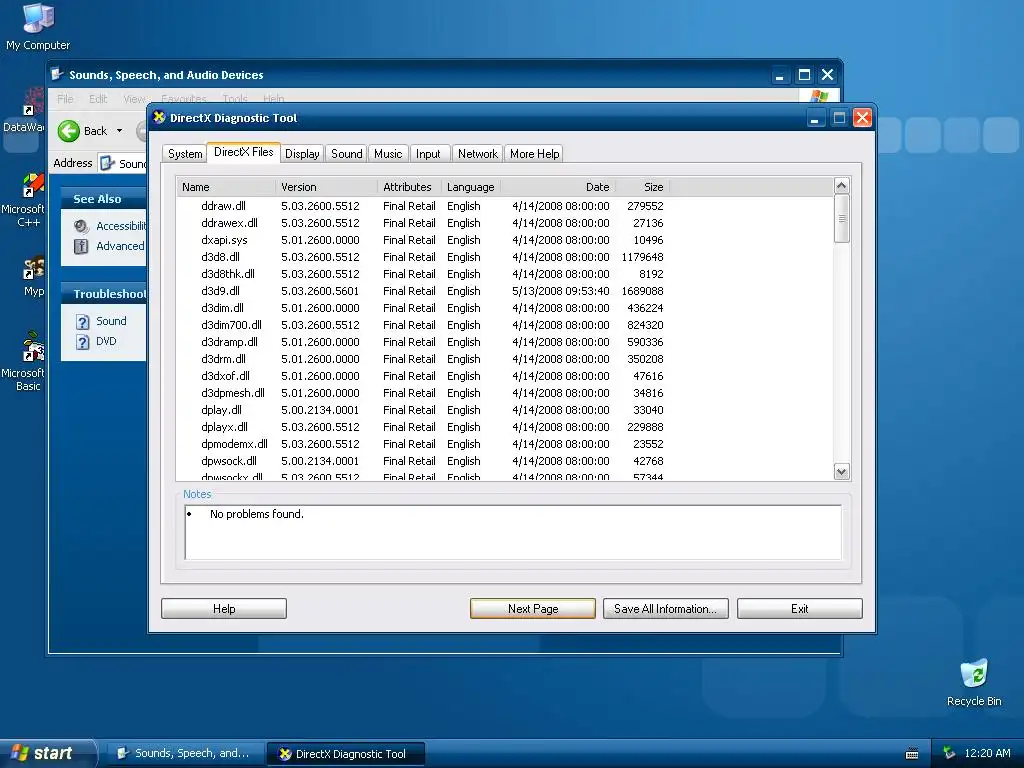Viewport: 1024px width, 768px height.
Task: Sort file list by Attributes column
Action: pyautogui.click(x=409, y=187)
